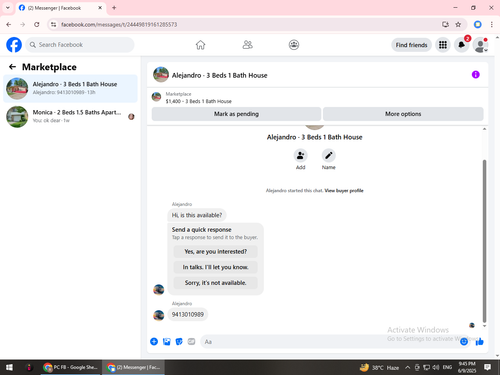This screenshot has height=375, width=500.
Task: Open the View buyer profile link
Action: click(x=344, y=191)
